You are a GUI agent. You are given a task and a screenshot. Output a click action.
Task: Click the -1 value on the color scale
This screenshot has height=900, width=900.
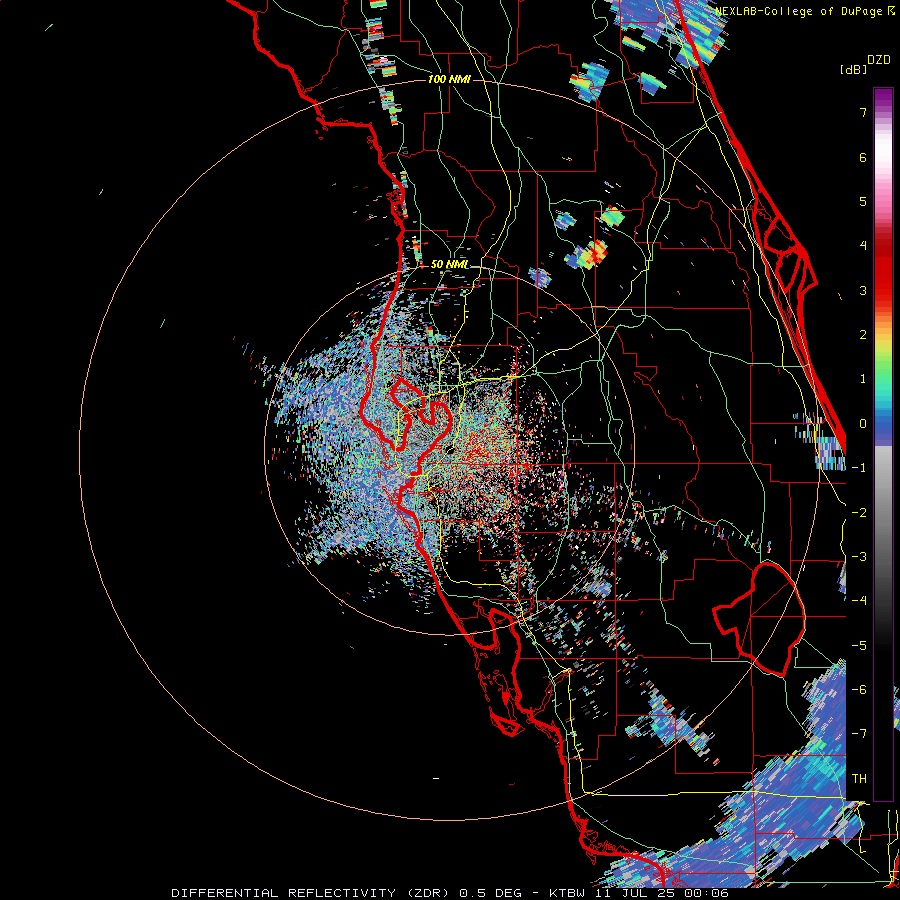pyautogui.click(x=859, y=468)
